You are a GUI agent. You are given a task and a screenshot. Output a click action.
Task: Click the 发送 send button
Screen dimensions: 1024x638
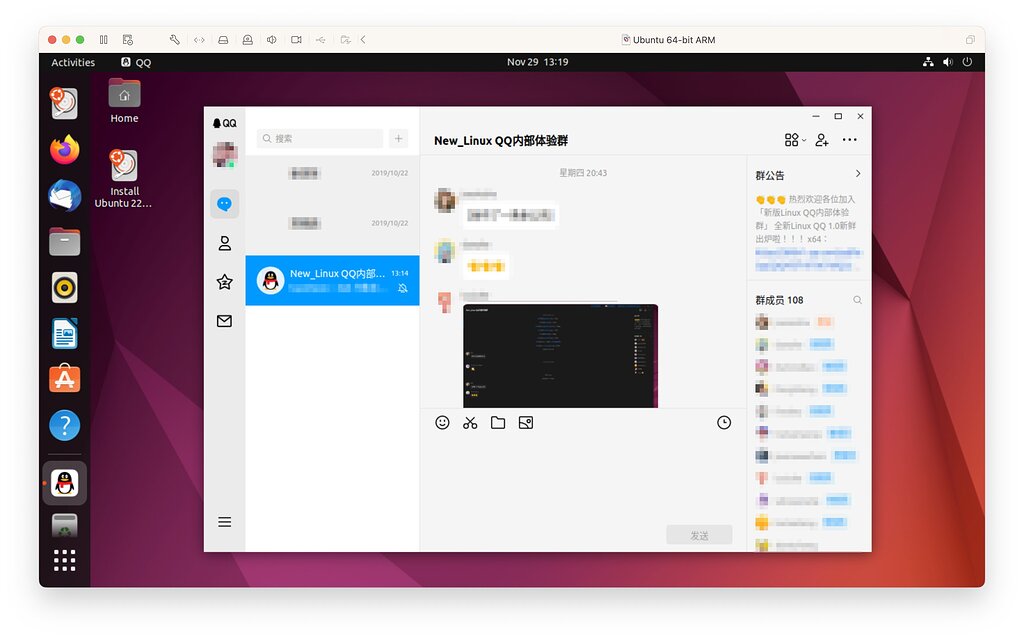[x=698, y=534]
